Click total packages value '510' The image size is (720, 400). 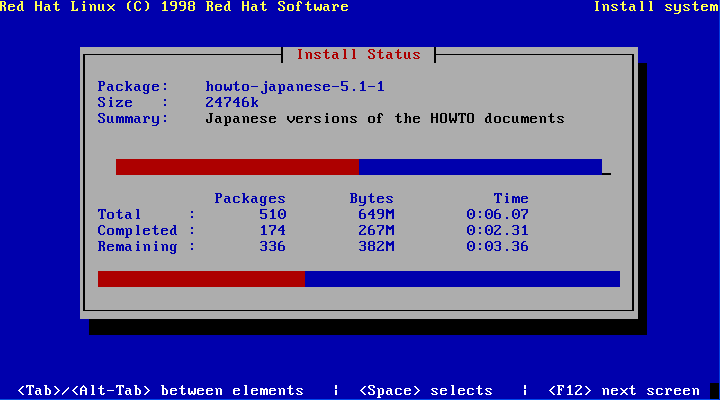pyautogui.click(x=273, y=214)
